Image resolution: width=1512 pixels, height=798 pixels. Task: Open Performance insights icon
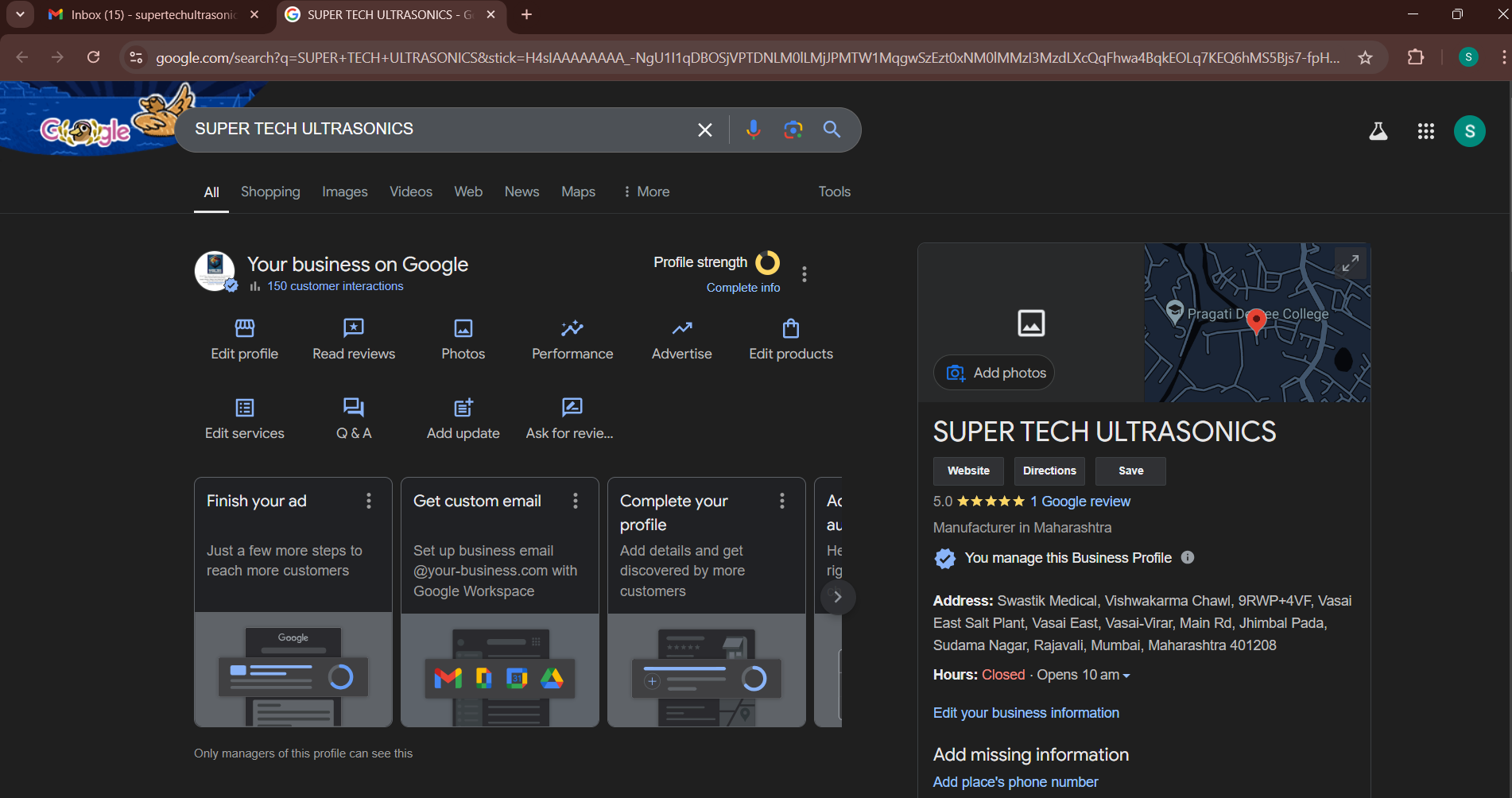click(x=572, y=327)
